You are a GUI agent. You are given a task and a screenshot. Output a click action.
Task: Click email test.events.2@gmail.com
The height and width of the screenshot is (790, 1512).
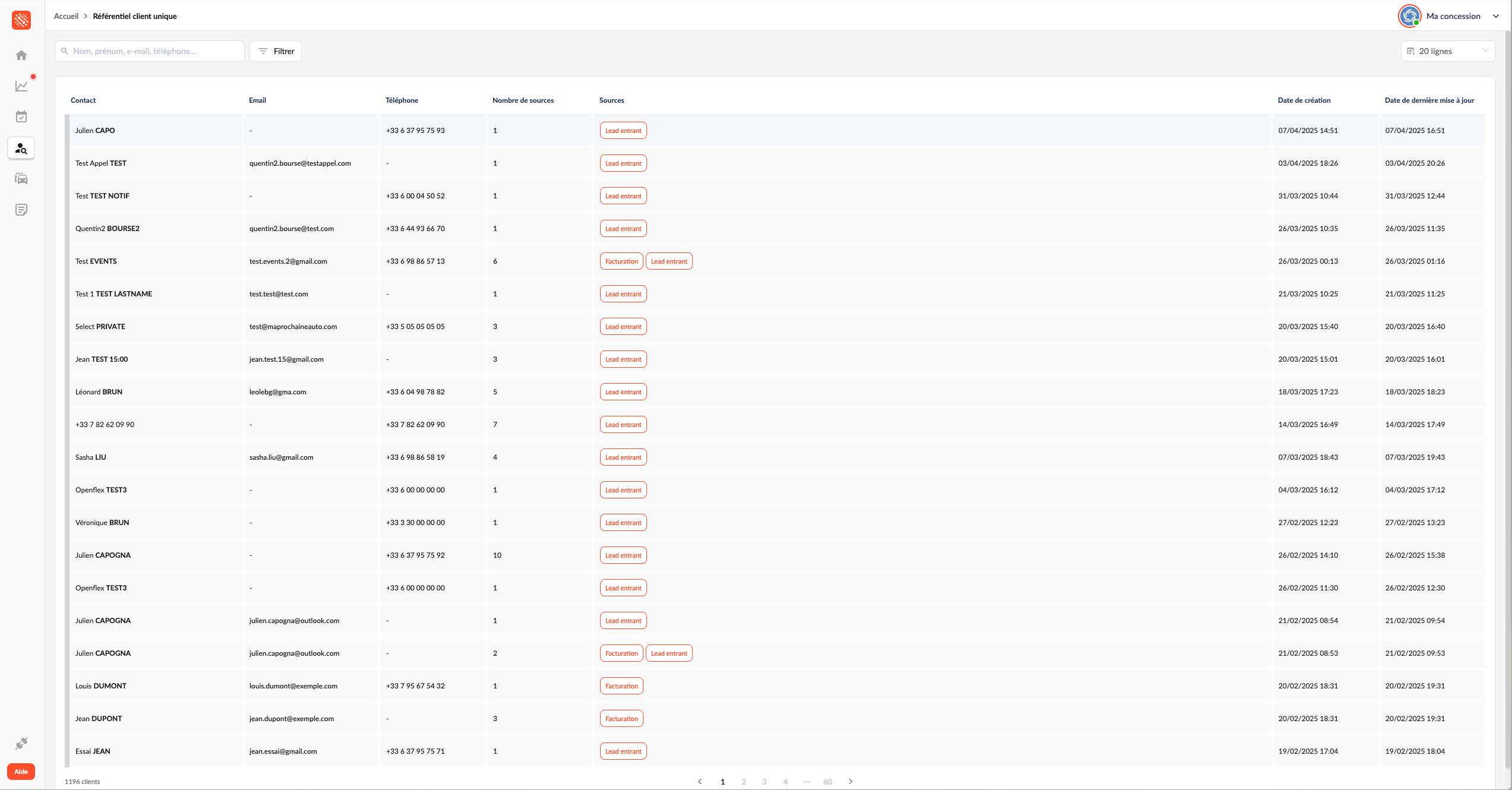pos(288,261)
